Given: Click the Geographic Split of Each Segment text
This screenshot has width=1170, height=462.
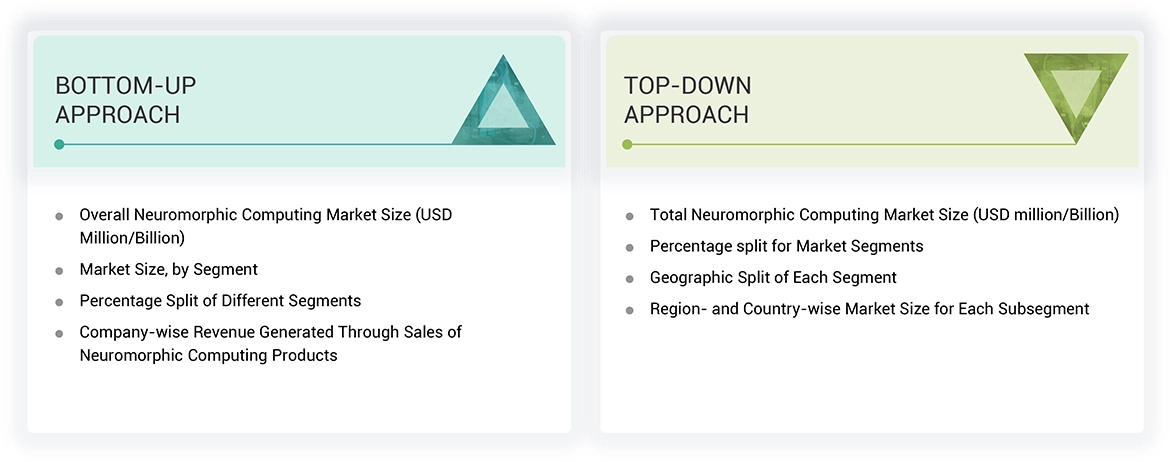Looking at the screenshot, I should 773,278.
